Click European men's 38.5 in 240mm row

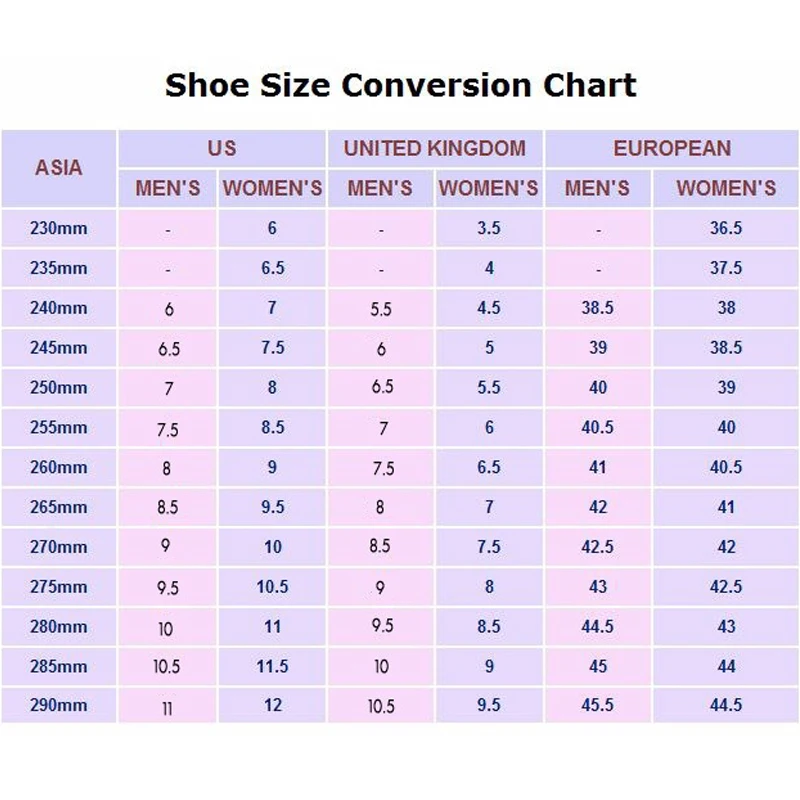tap(597, 308)
